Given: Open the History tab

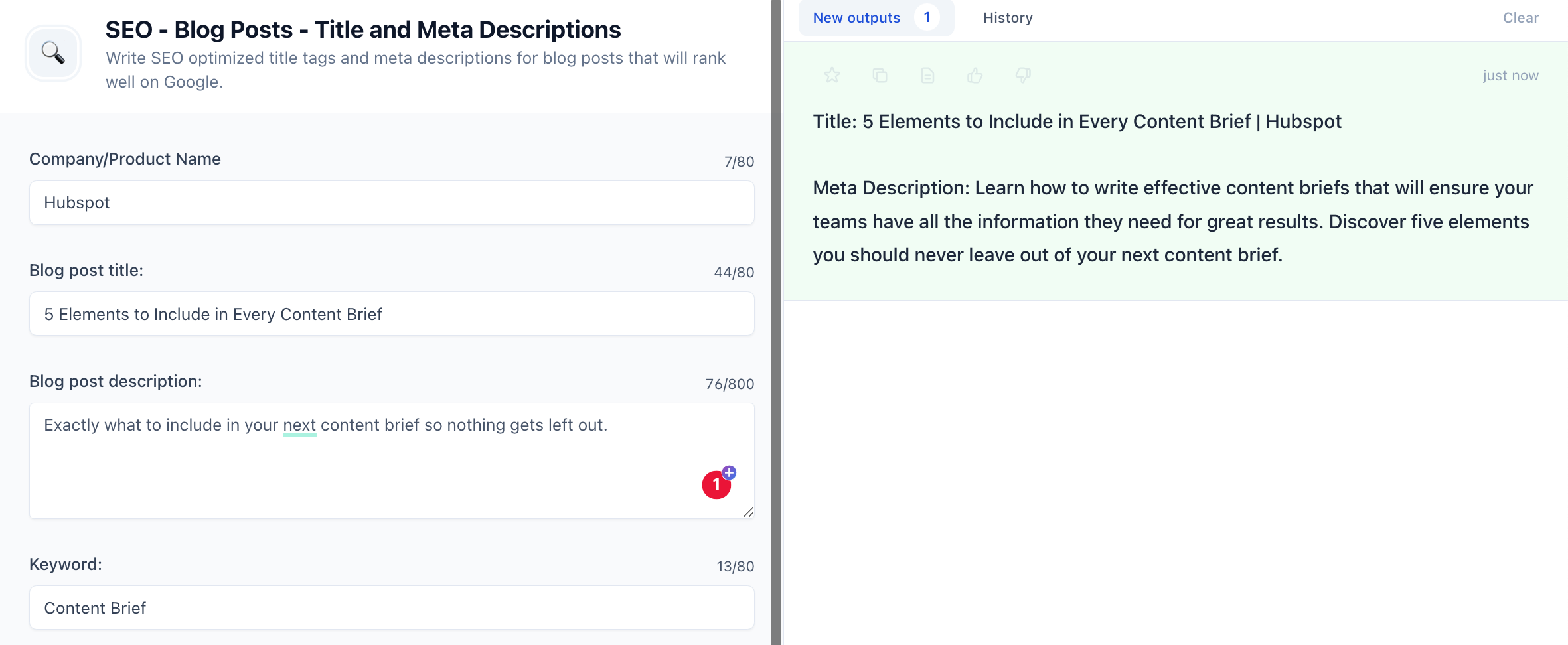Looking at the screenshot, I should 1008,18.
